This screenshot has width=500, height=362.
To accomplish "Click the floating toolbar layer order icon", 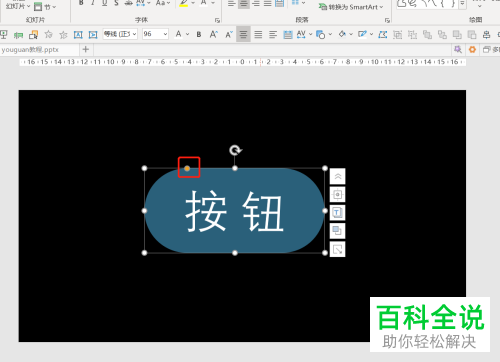I will 337,231.
